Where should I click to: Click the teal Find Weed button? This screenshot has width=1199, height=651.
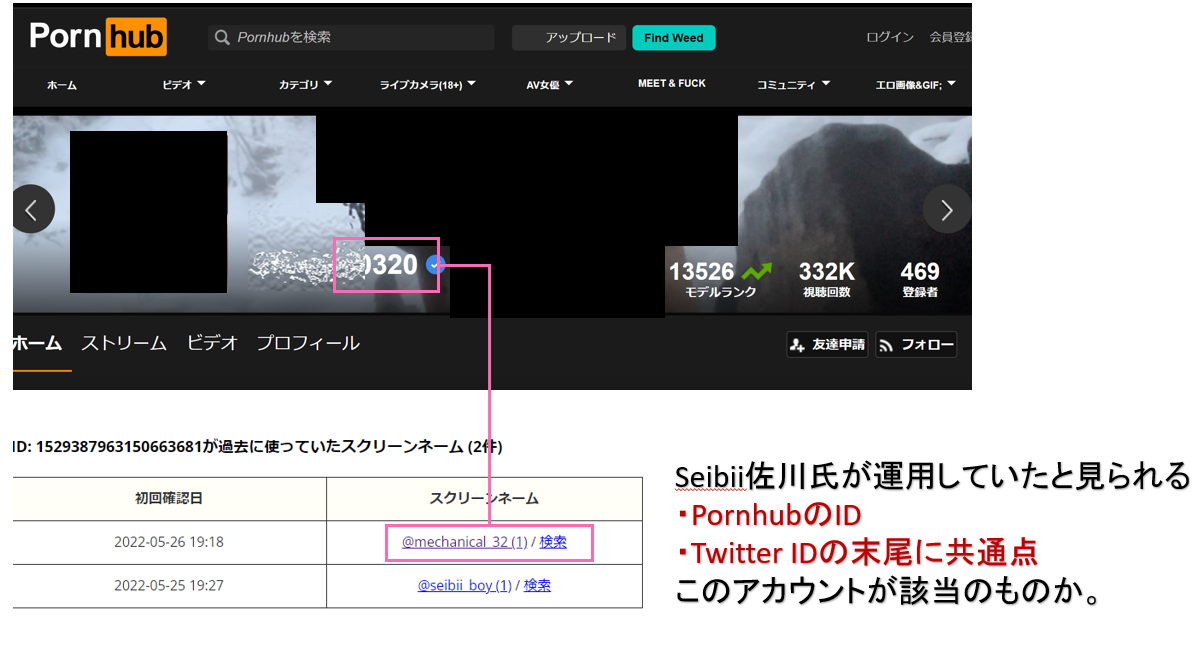(674, 37)
